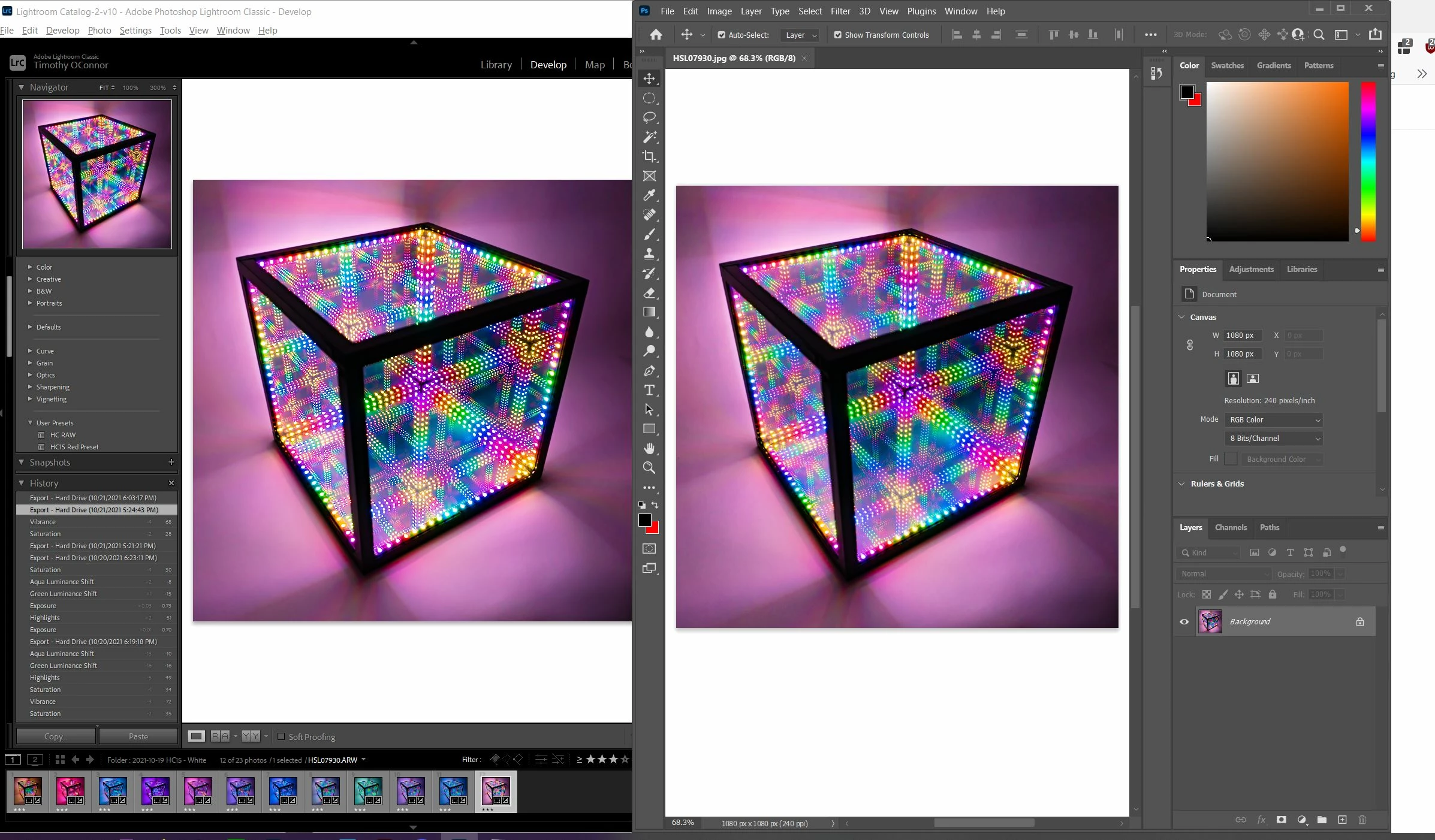
Task: Switch to the Channels tab
Action: 1231,527
